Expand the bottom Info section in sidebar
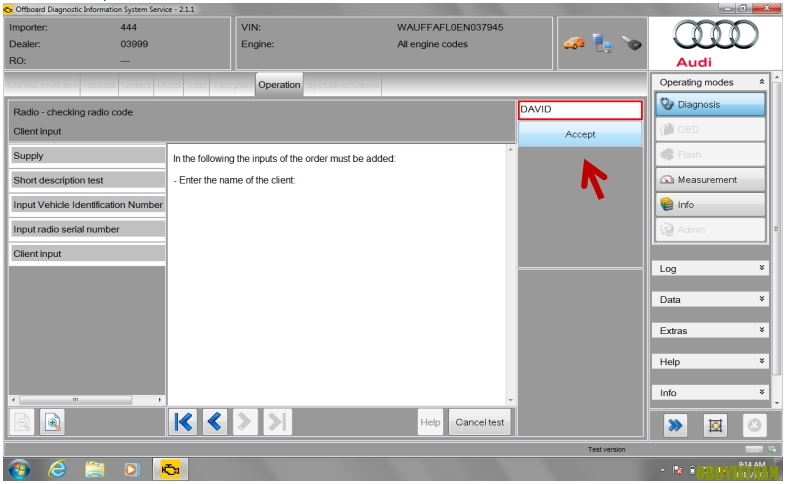This screenshot has height=484, width=786. coord(710,393)
